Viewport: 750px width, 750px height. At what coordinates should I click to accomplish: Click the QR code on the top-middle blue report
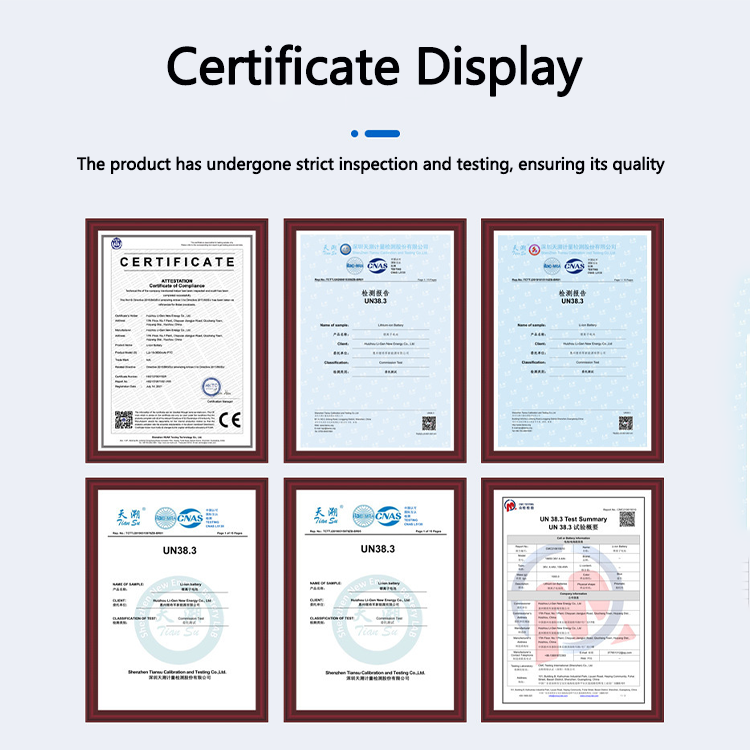click(429, 423)
